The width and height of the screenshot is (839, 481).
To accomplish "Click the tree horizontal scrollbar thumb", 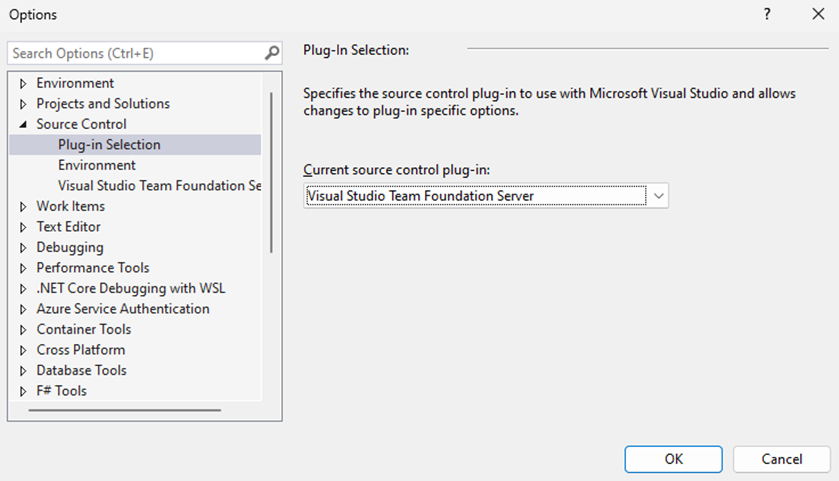I will point(125,410).
